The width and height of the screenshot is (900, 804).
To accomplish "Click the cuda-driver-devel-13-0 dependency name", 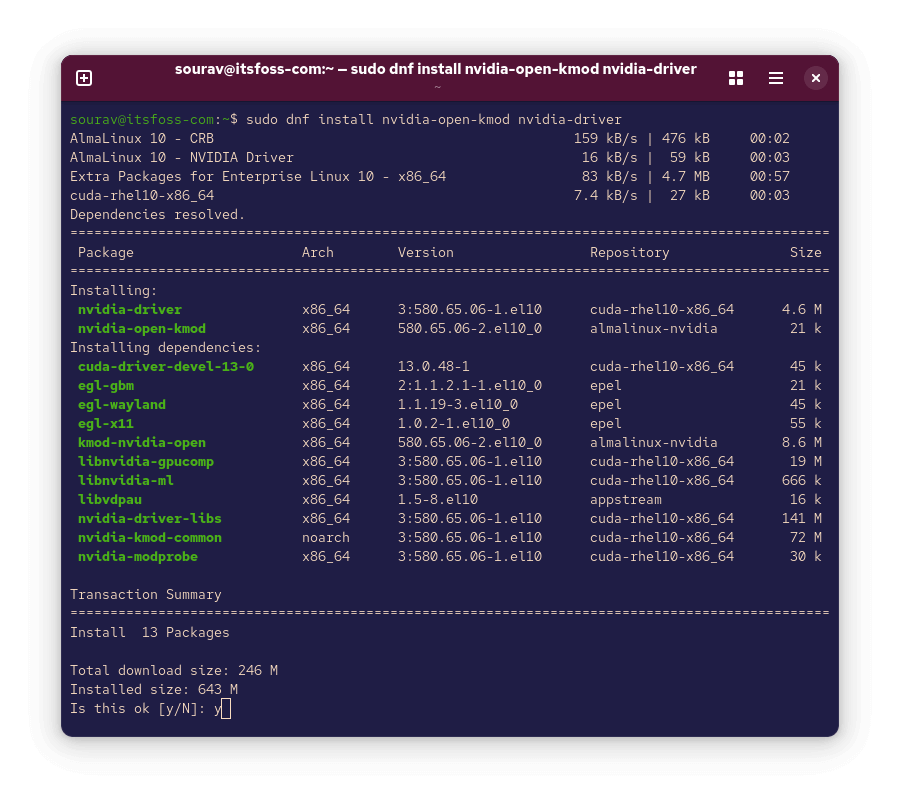I will pos(166,367).
